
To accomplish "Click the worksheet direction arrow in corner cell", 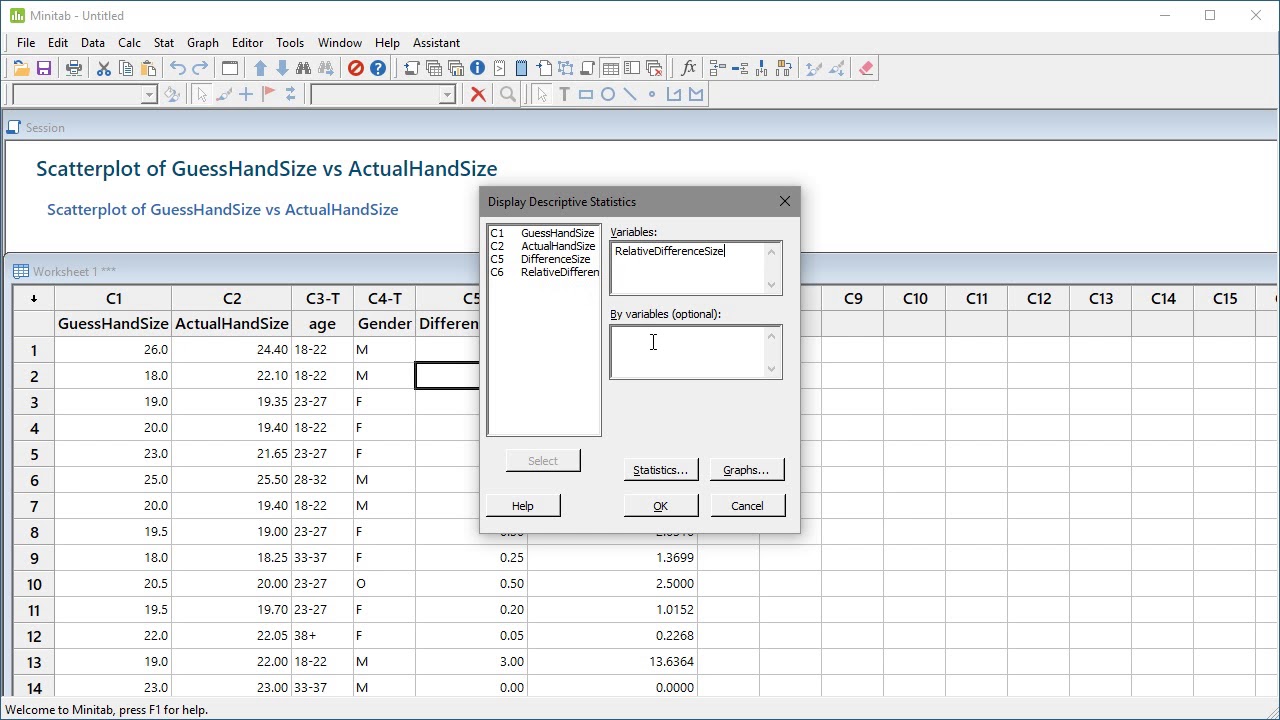I will click(x=33, y=298).
